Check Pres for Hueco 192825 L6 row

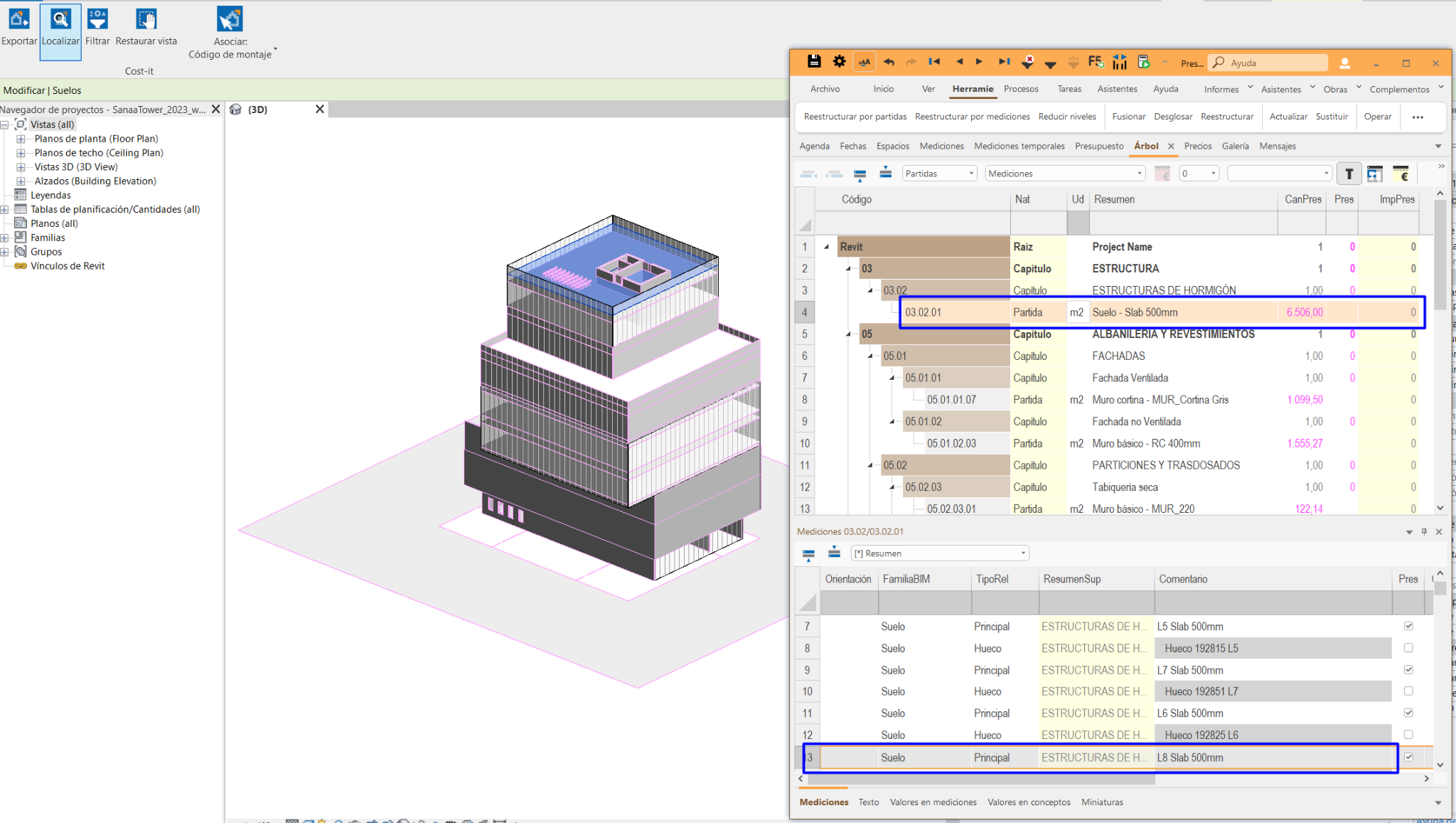[x=1408, y=734]
